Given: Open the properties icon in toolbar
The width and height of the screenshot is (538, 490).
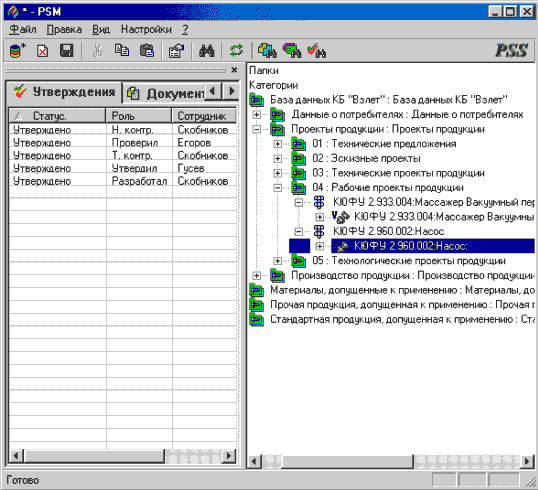Looking at the screenshot, I should tap(176, 51).
